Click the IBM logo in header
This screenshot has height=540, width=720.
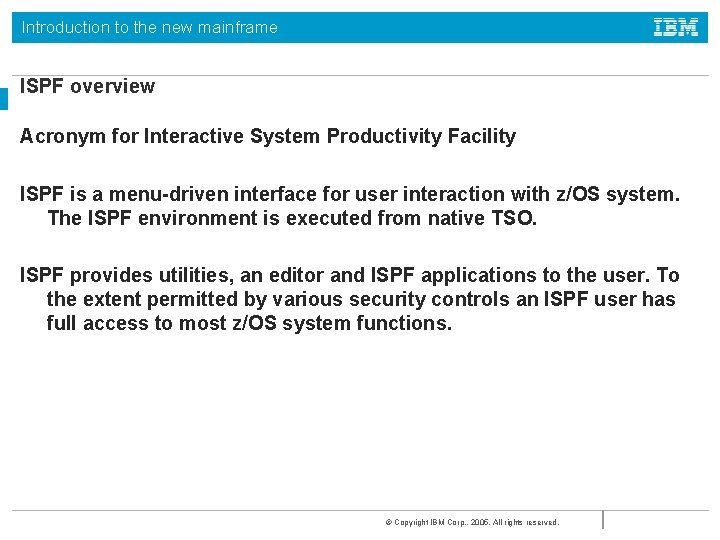[x=676, y=28]
